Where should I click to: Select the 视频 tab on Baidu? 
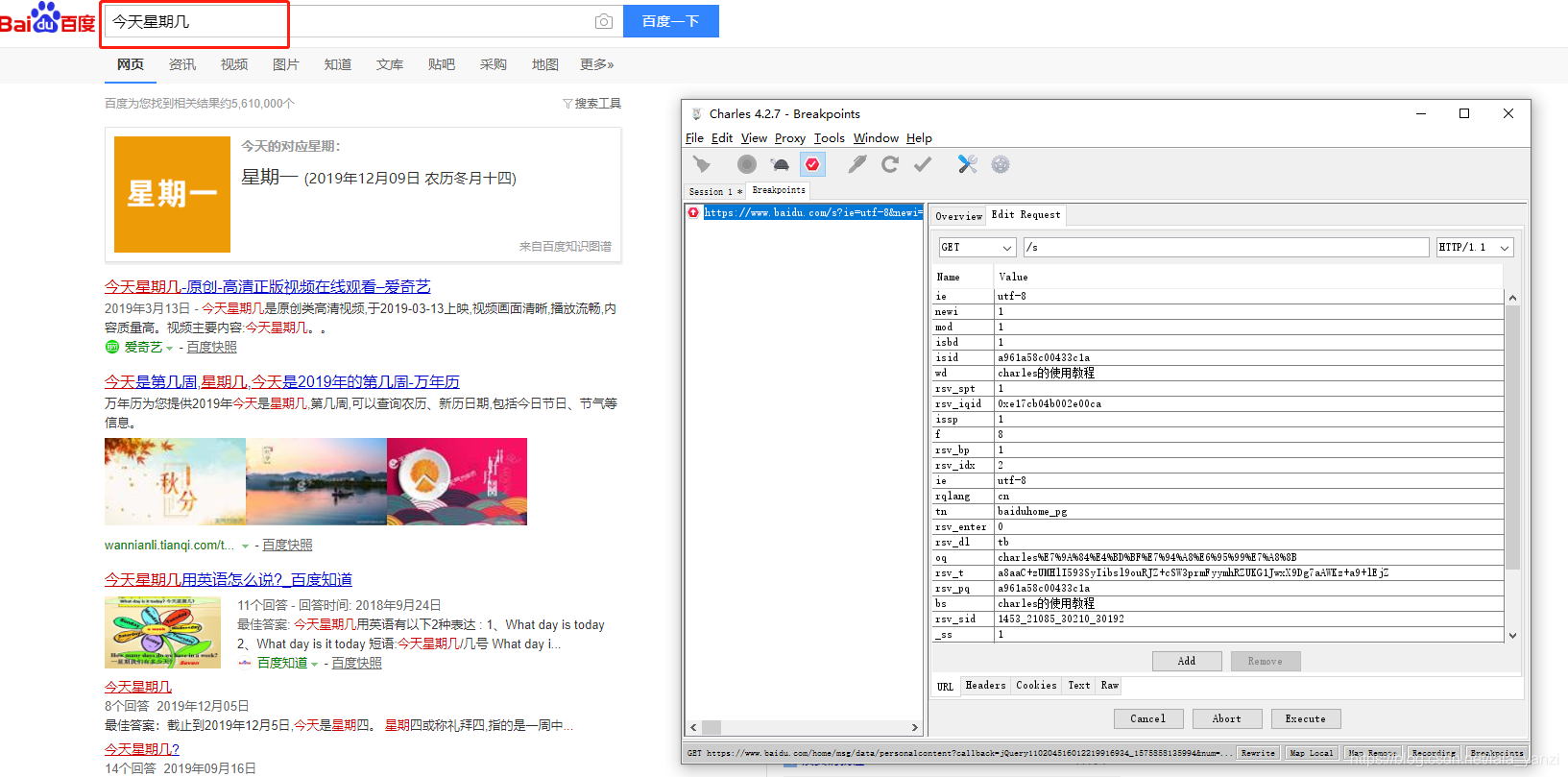234,64
